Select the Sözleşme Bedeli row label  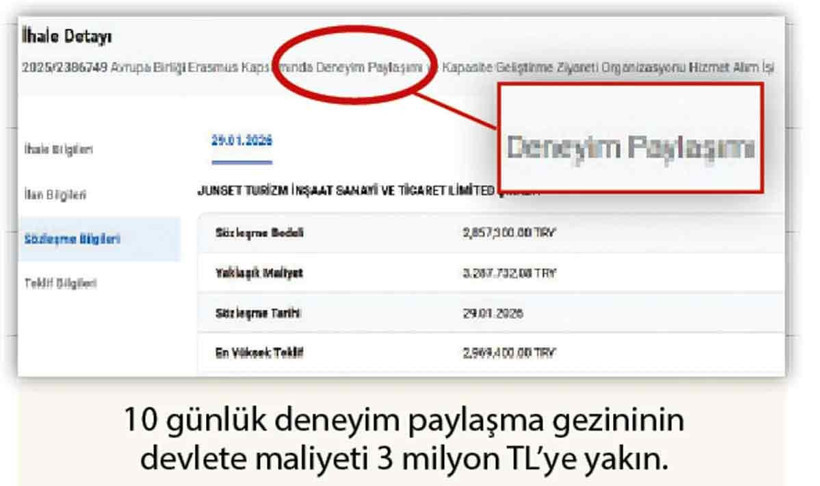[x=259, y=233]
